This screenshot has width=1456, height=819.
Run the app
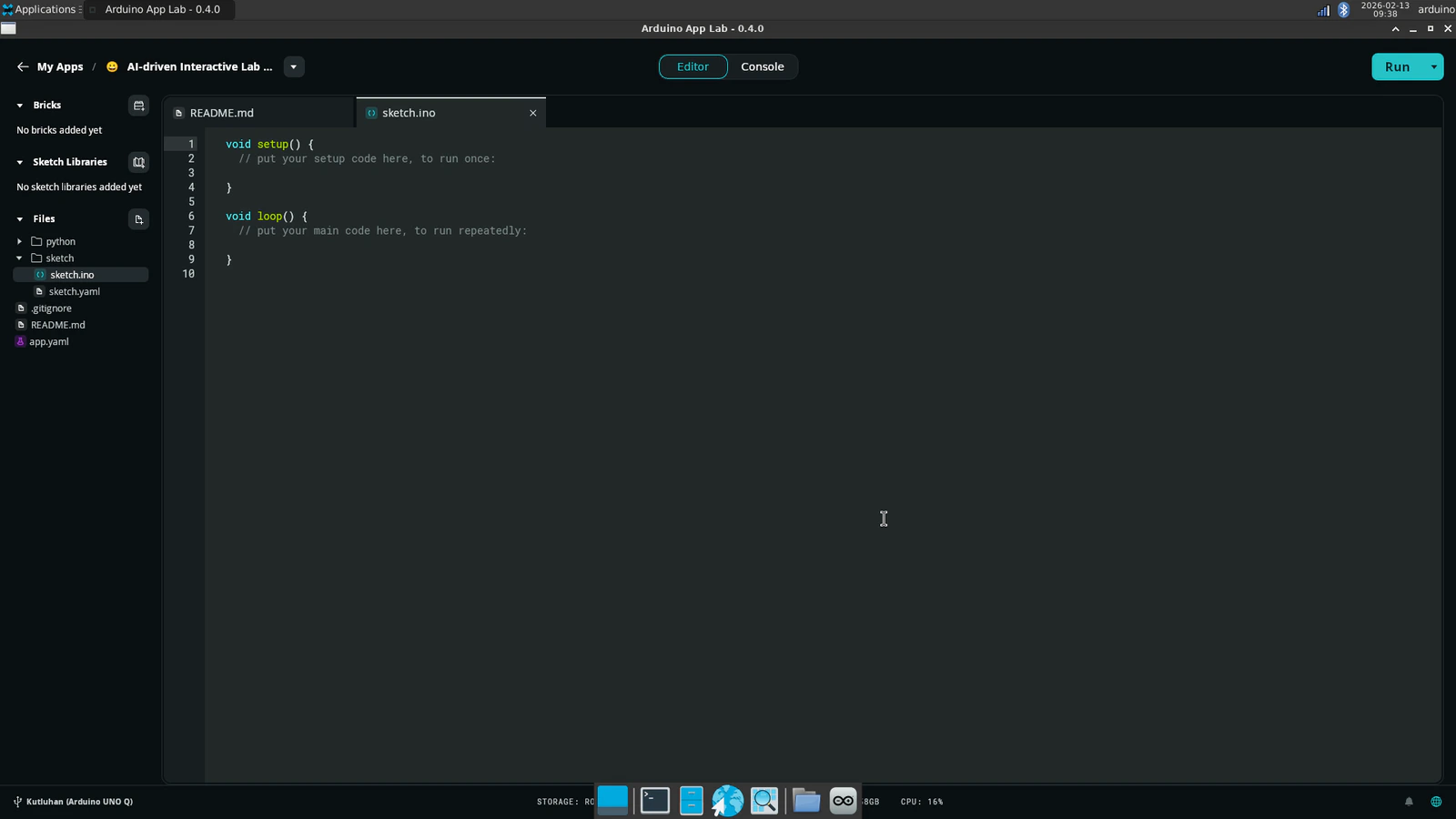tap(1397, 66)
